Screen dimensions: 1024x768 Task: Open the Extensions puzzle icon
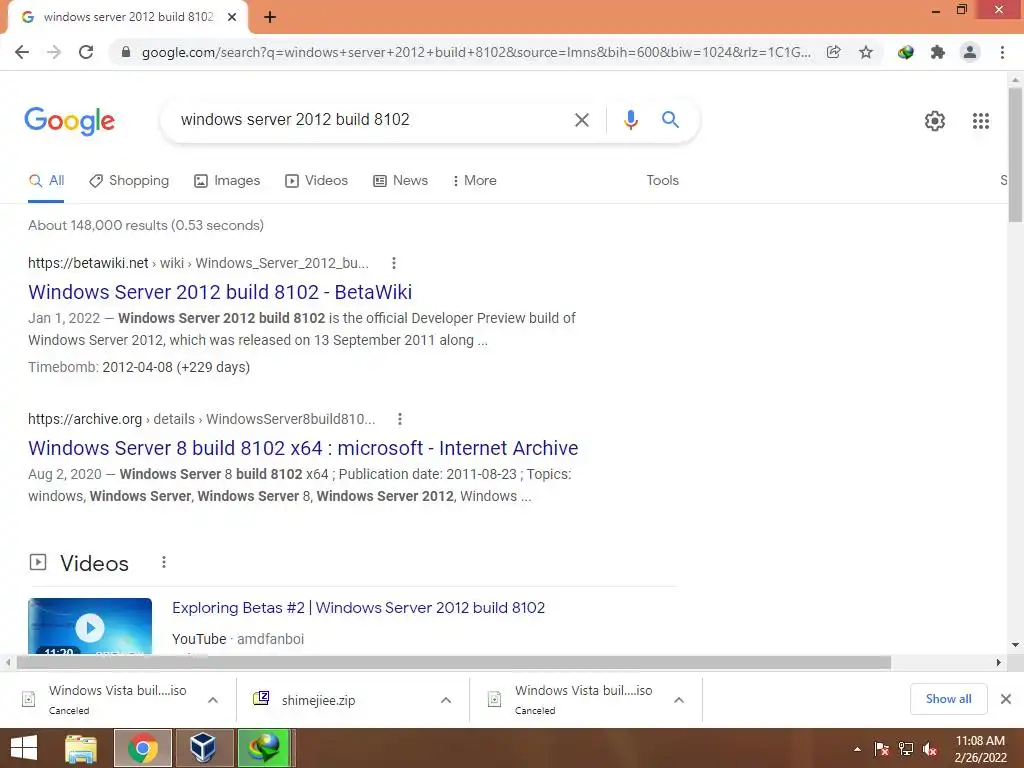tap(938, 52)
